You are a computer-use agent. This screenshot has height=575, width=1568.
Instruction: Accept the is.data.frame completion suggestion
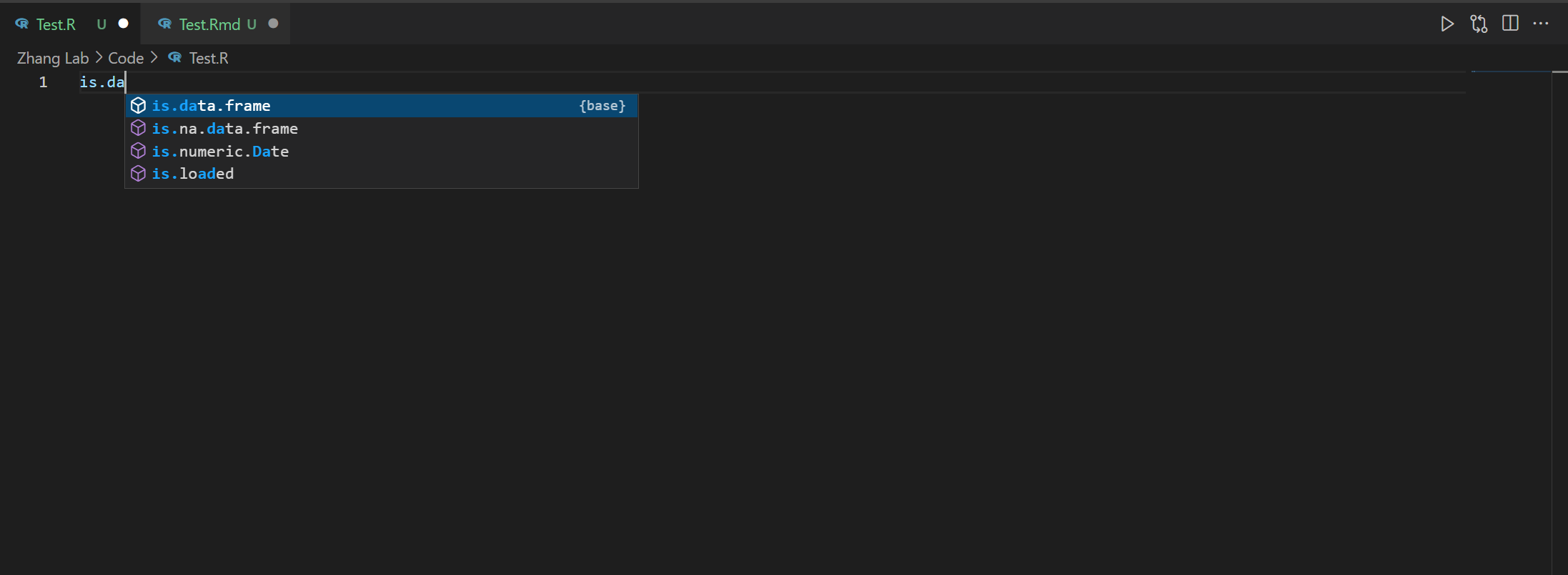point(212,105)
